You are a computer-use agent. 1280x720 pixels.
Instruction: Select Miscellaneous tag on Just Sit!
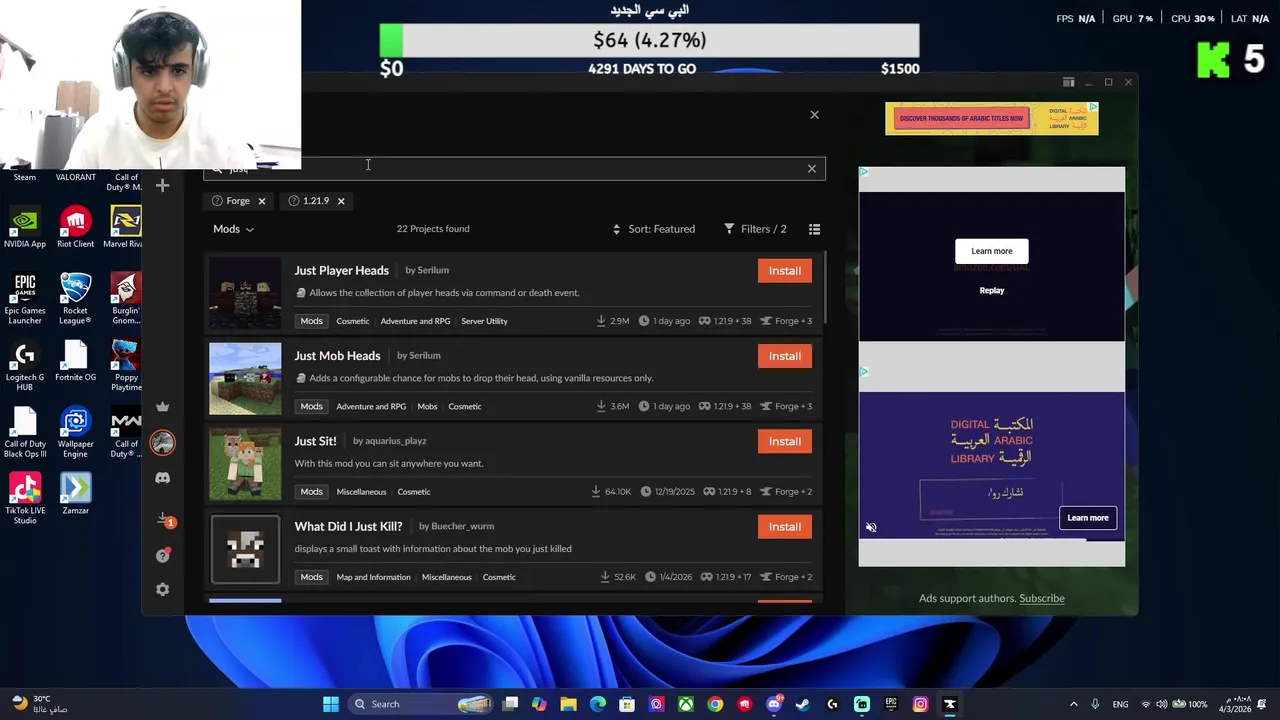361,492
